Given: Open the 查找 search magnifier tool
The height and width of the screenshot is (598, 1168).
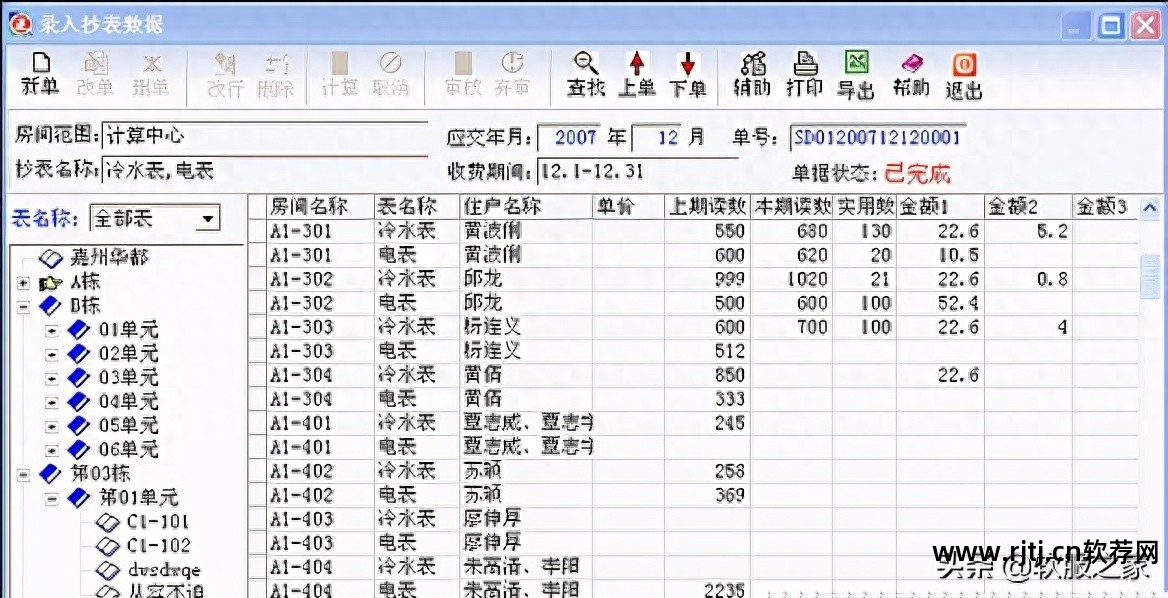Looking at the screenshot, I should click(x=585, y=63).
